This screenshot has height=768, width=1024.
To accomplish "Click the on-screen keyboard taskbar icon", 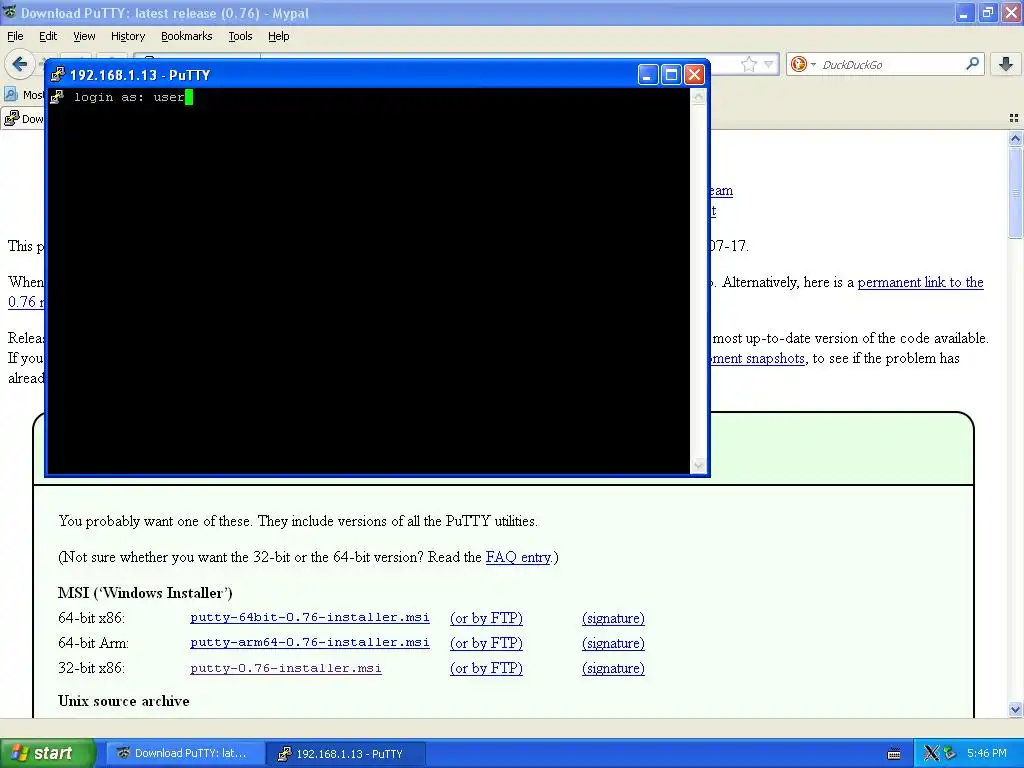I will tap(894, 754).
